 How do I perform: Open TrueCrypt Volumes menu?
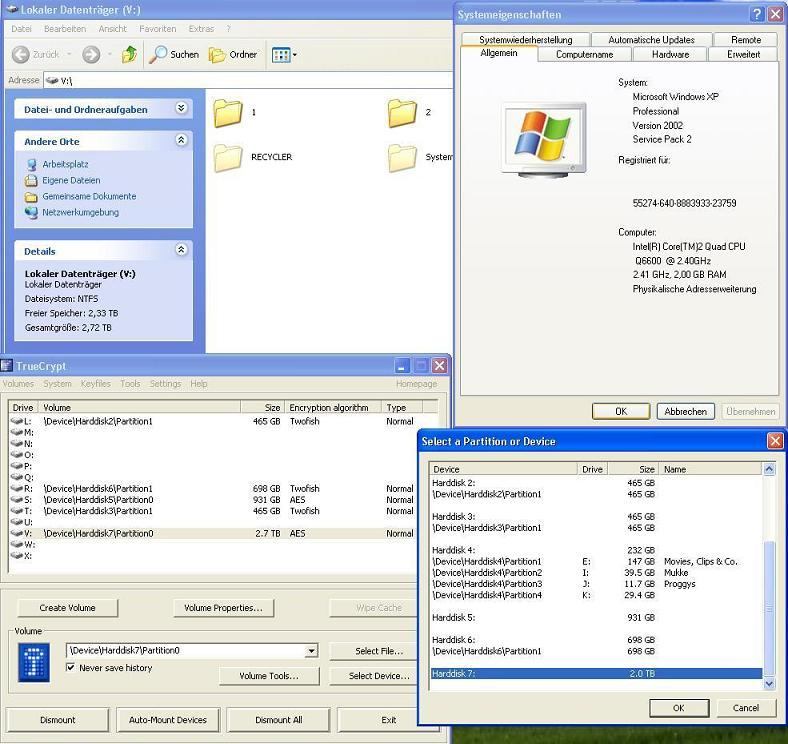pyautogui.click(x=18, y=384)
